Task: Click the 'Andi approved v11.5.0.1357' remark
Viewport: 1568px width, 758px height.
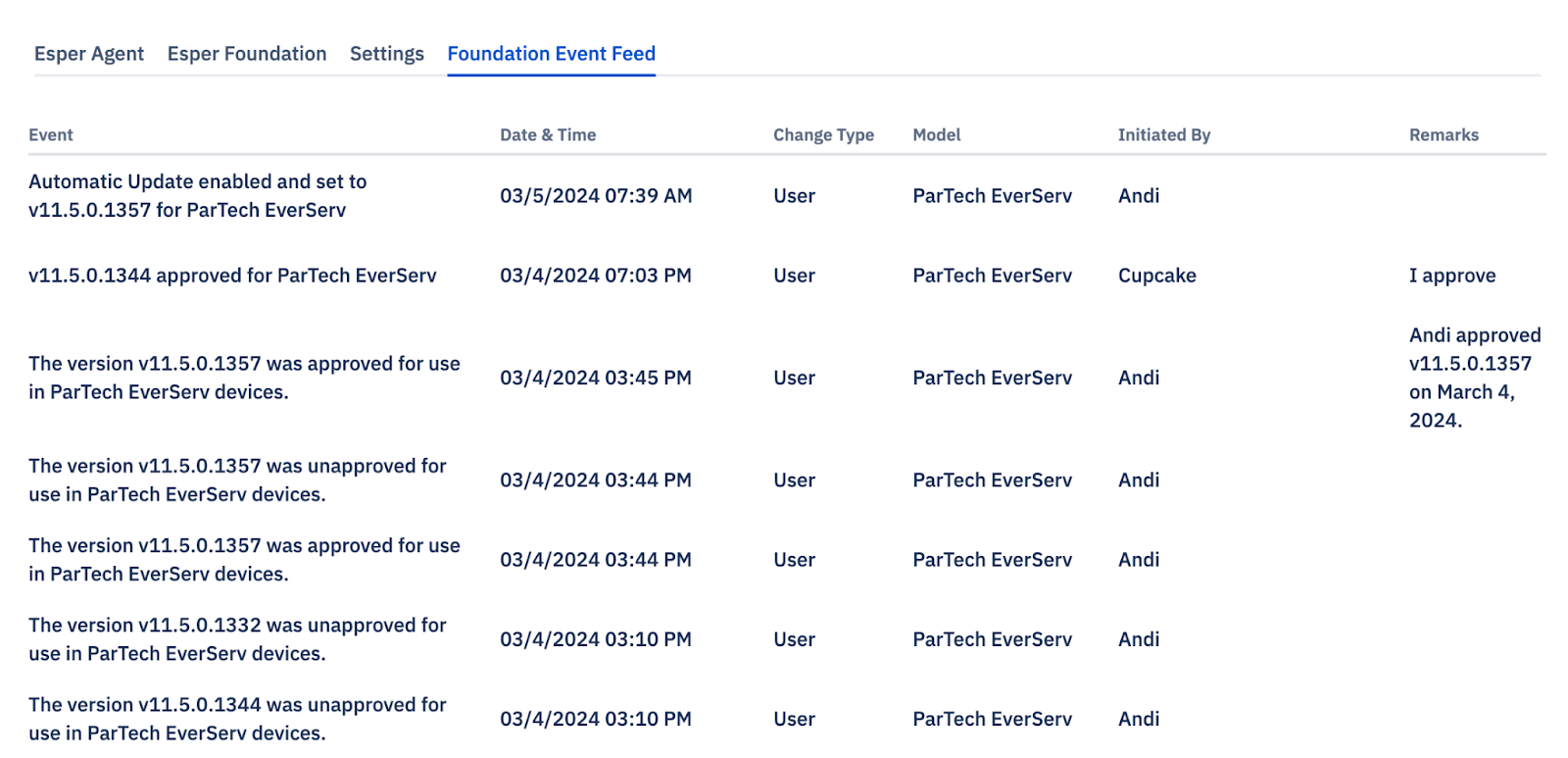Action: tap(1475, 378)
